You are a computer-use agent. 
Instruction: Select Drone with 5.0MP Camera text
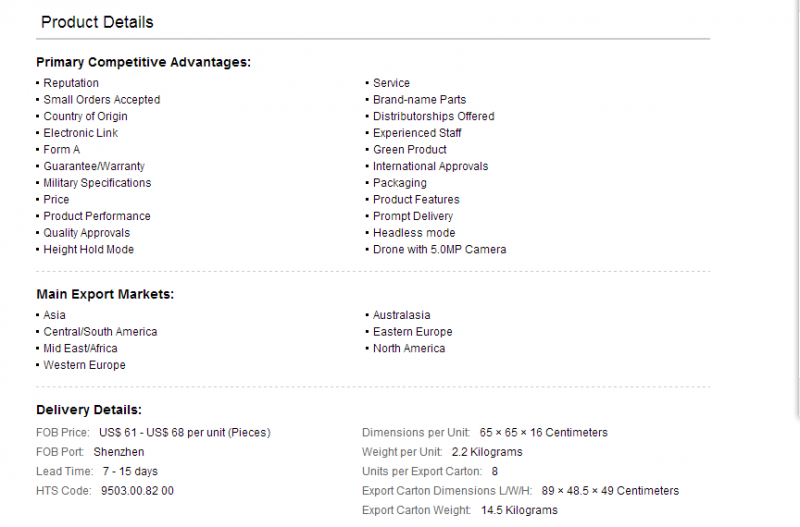click(x=439, y=249)
